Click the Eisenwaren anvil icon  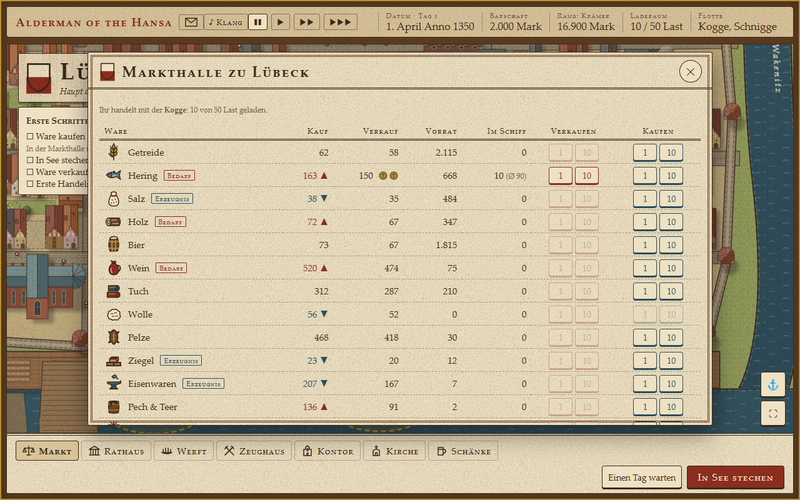(114, 383)
